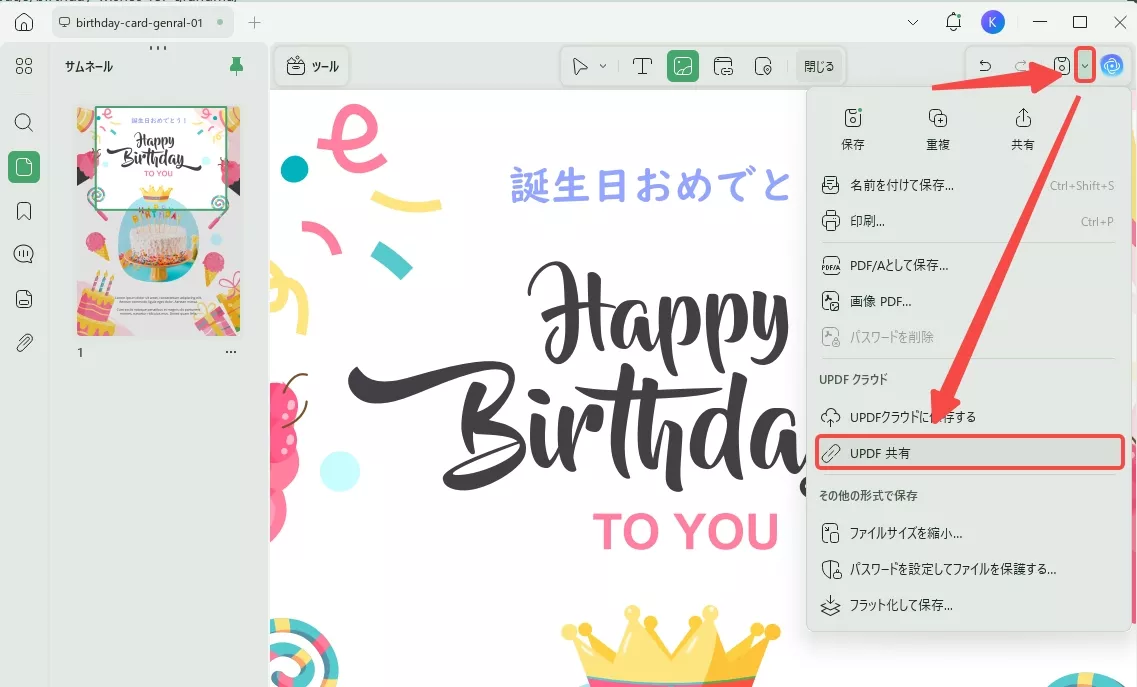Click the 誕生日おめでとう heading text on page
Image resolution: width=1137 pixels, height=687 pixels.
pos(650,185)
